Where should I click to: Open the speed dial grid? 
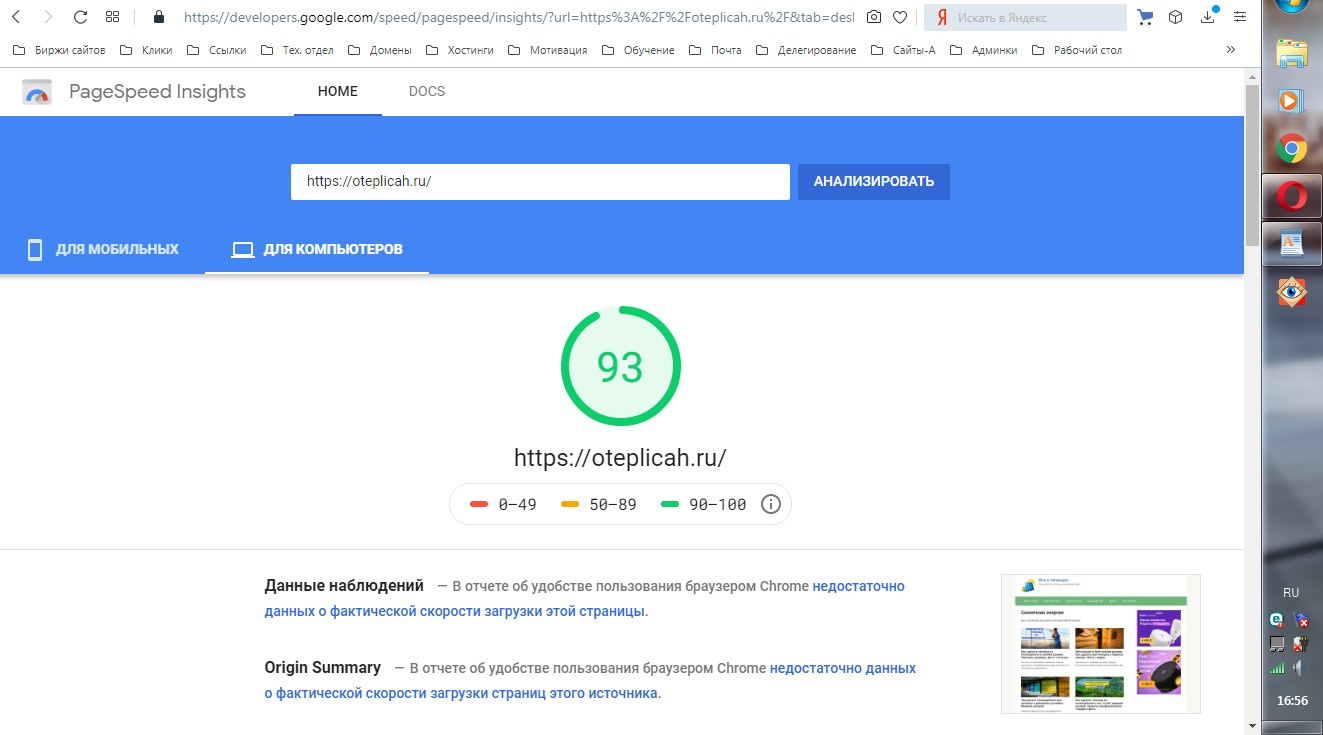pos(113,17)
